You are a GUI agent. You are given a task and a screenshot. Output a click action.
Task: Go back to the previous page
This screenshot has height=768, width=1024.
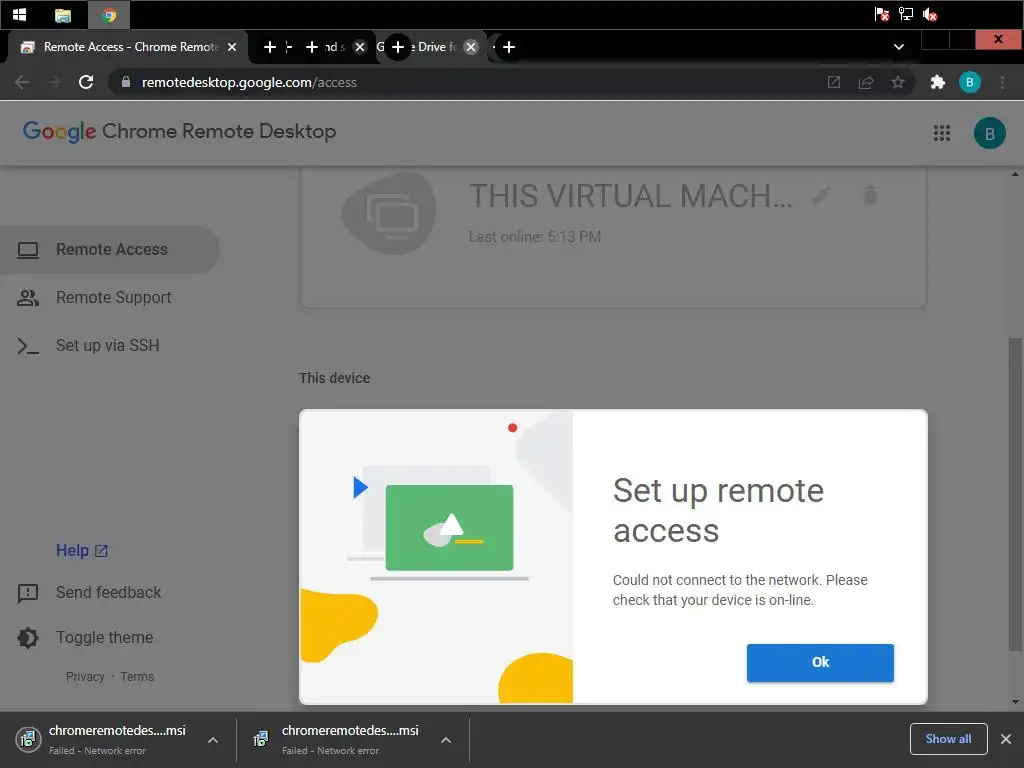pyautogui.click(x=22, y=82)
